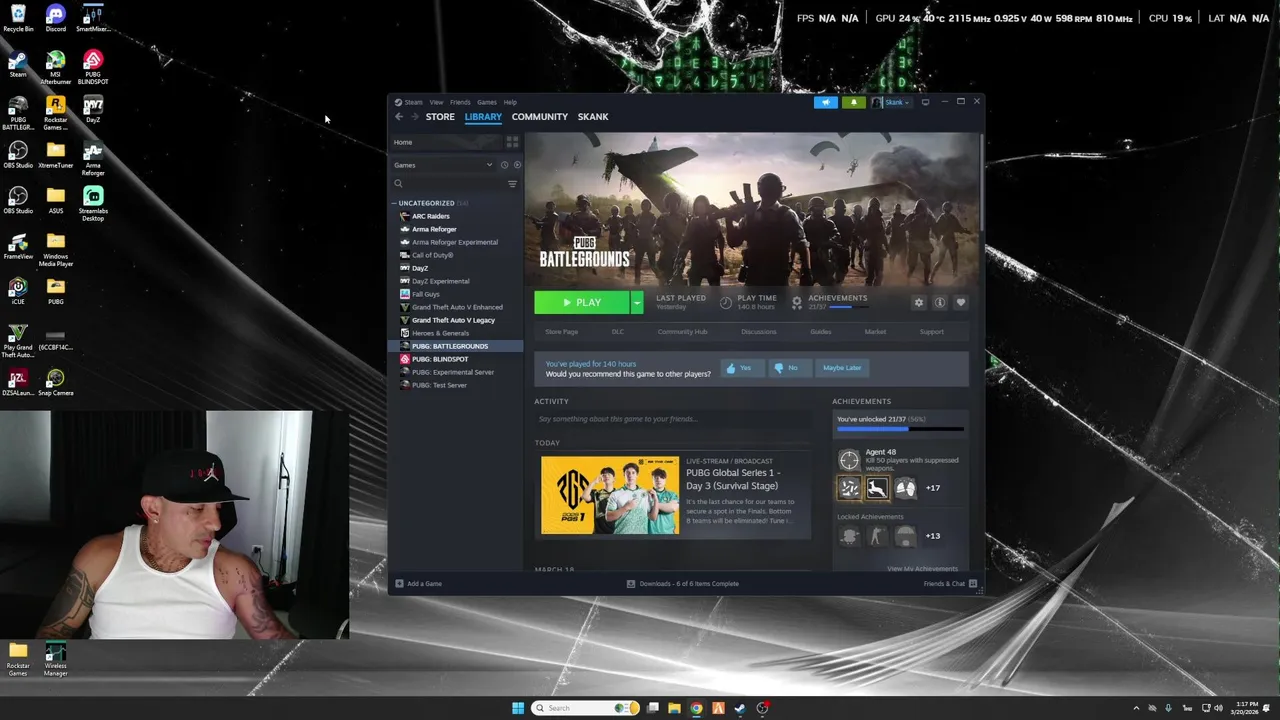1280x720 pixels.
Task: Open the View menu
Action: (x=436, y=102)
